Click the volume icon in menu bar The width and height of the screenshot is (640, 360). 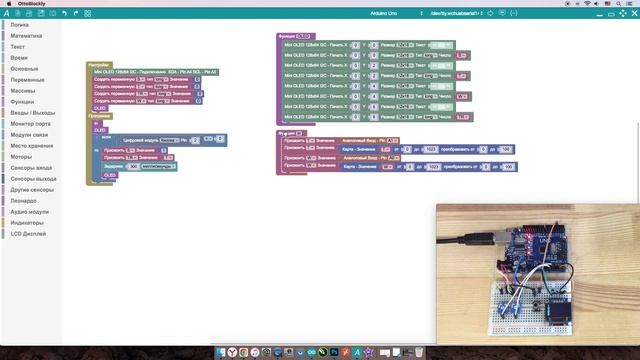tap(597, 3)
